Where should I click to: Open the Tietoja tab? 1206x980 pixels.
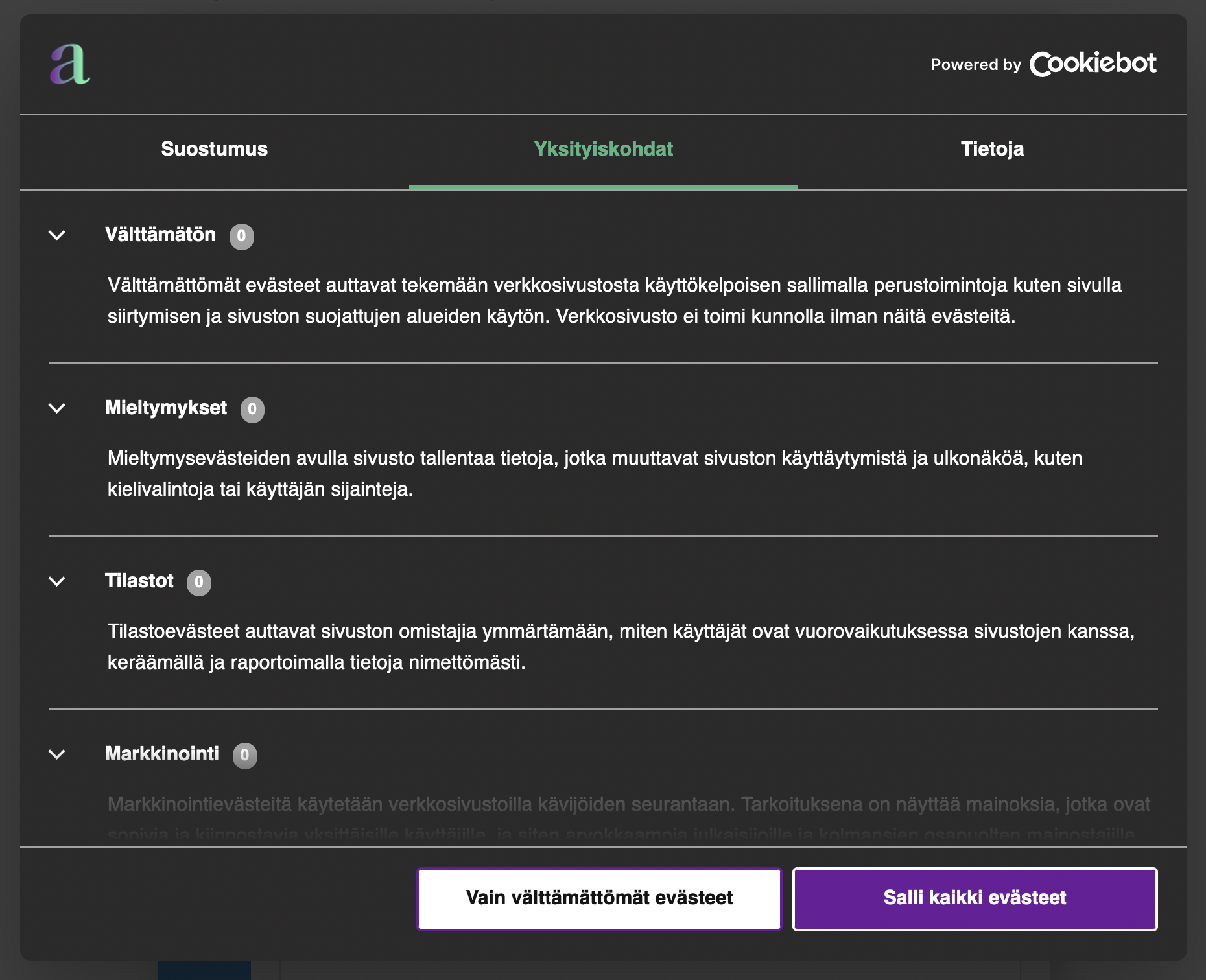[x=992, y=149]
